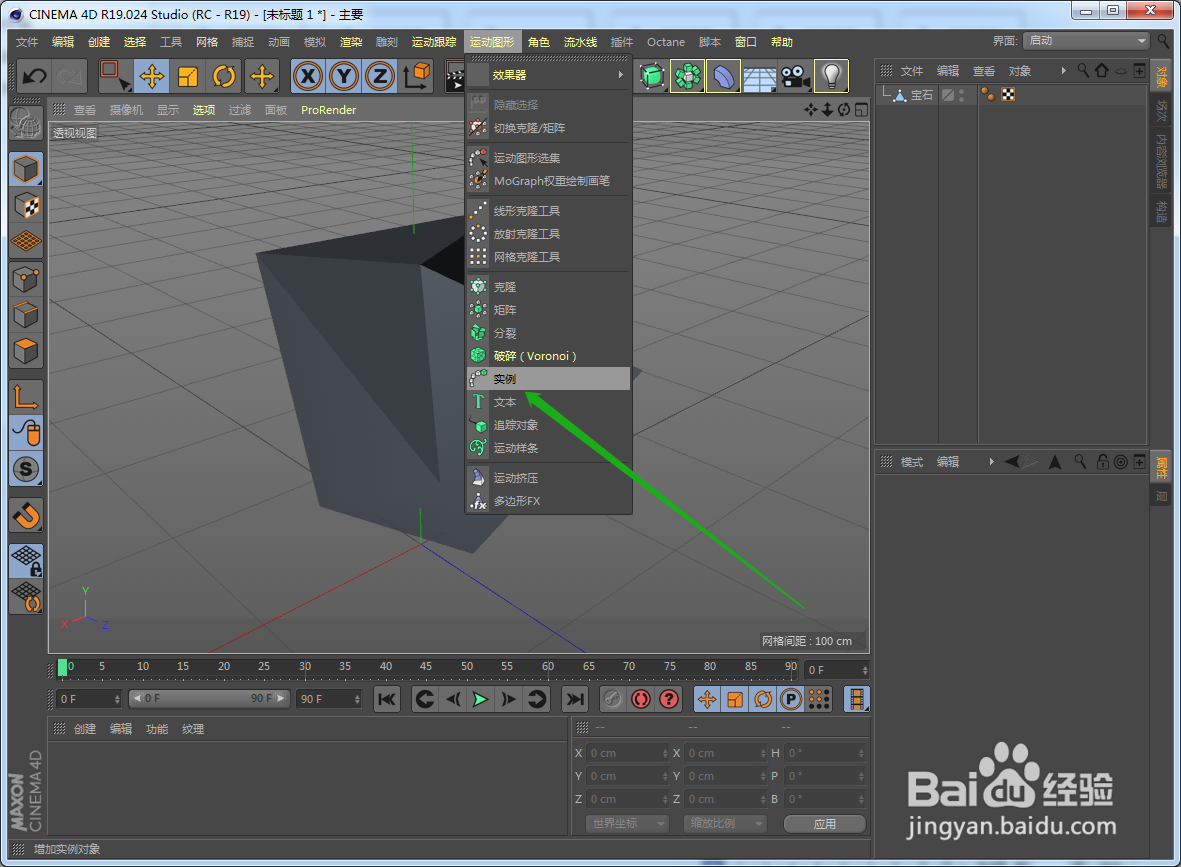Click the Viewport Solo S icon

coord(26,469)
